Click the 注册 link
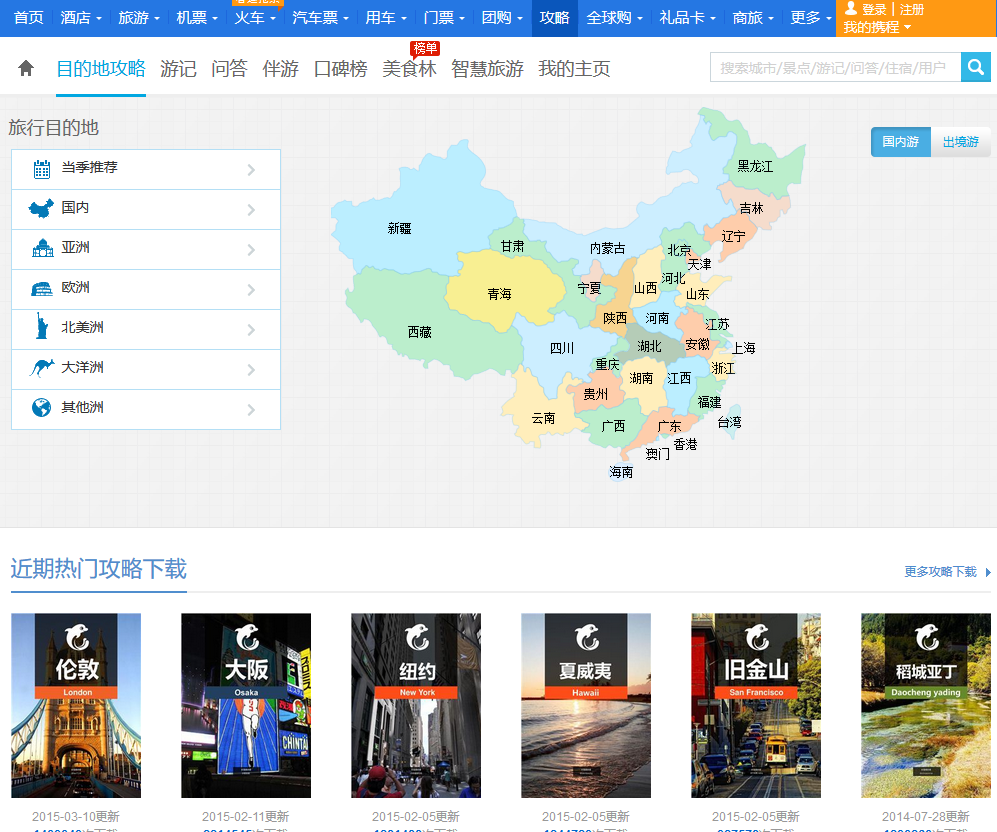 (912, 10)
